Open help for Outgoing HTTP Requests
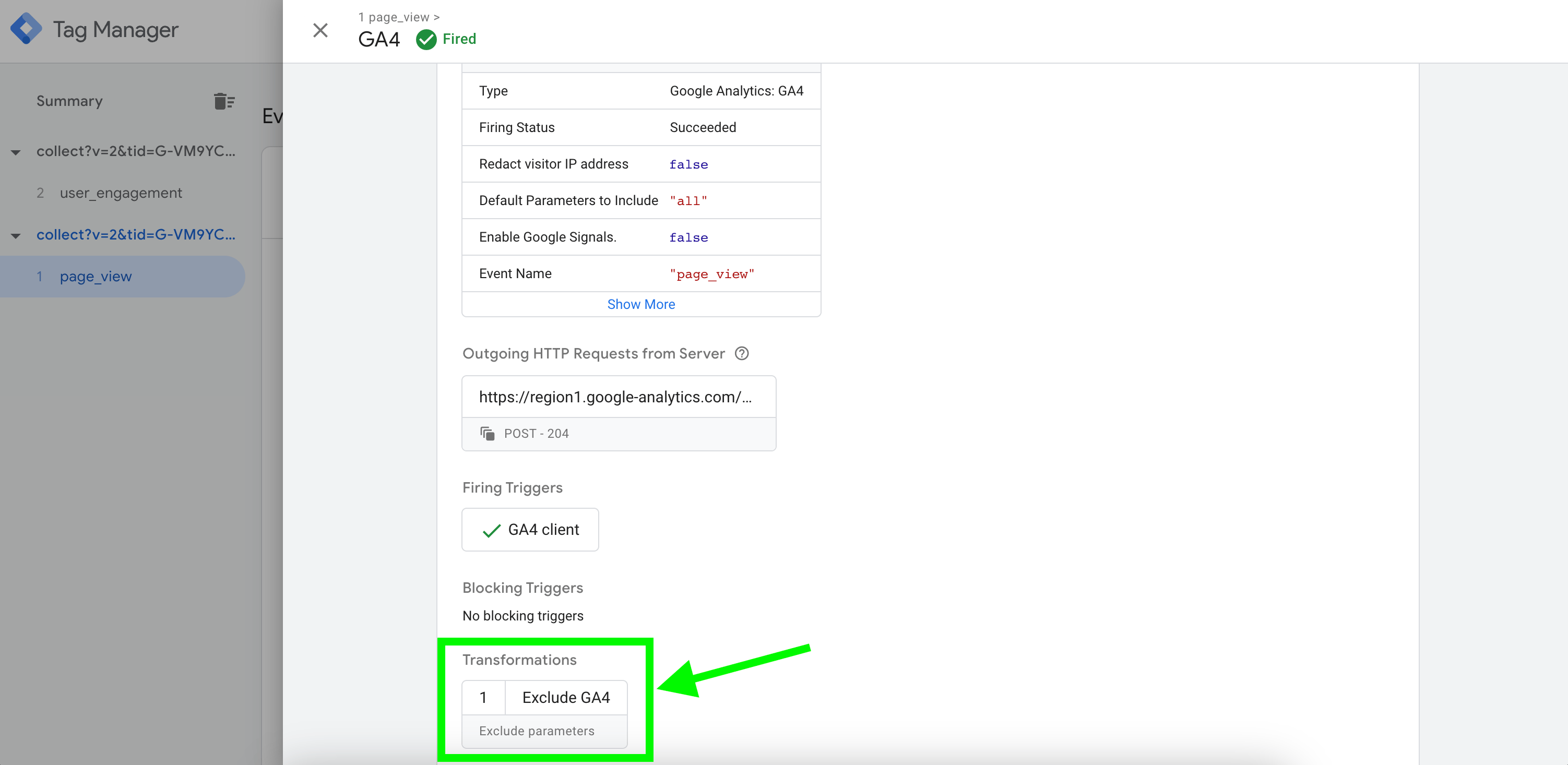The width and height of the screenshot is (1568, 765). tap(741, 354)
